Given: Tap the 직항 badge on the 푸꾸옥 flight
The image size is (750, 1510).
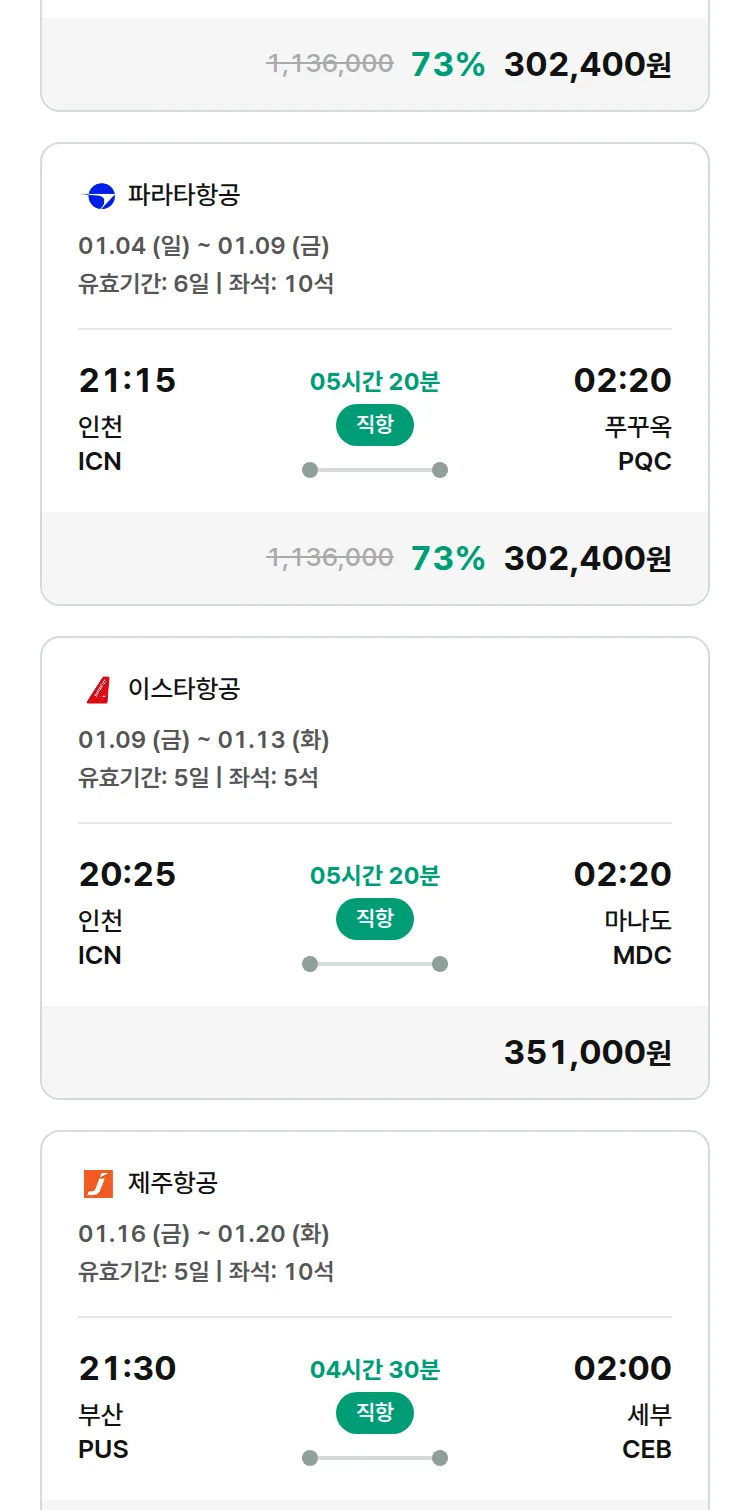Looking at the screenshot, I should pos(374,425).
